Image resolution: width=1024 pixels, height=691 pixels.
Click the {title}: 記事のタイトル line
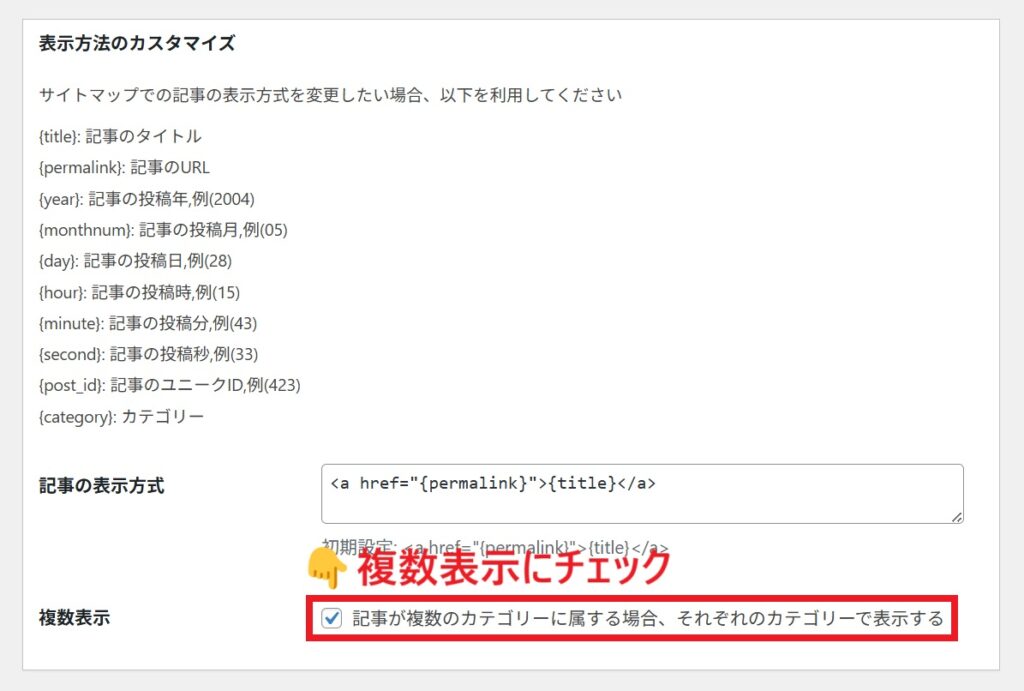point(120,136)
